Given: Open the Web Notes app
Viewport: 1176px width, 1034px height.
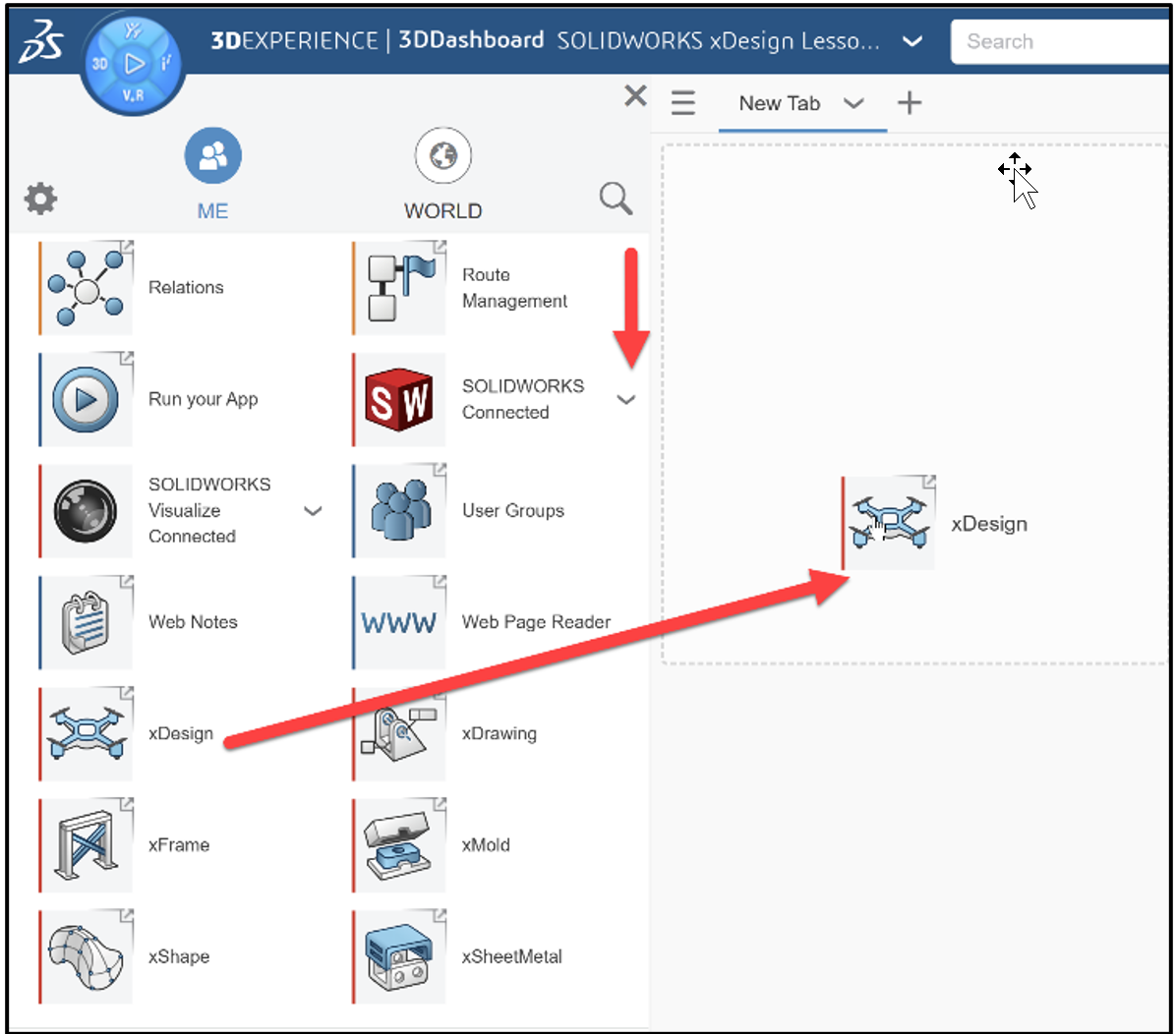Looking at the screenshot, I should click(86, 621).
